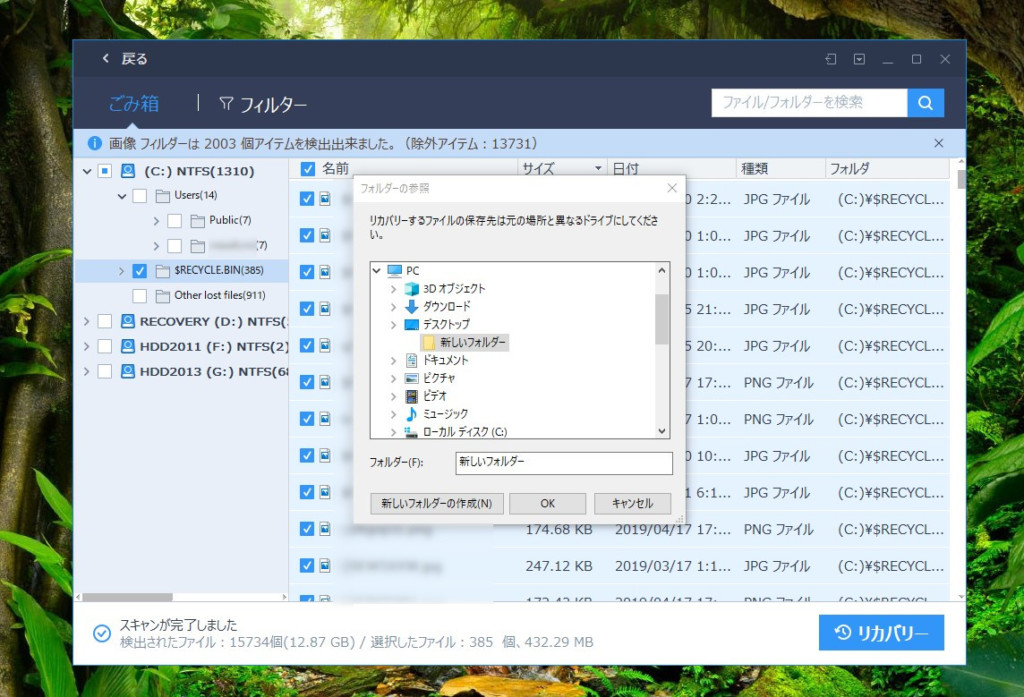Click the info icon in notification bar

pyautogui.click(x=95, y=143)
